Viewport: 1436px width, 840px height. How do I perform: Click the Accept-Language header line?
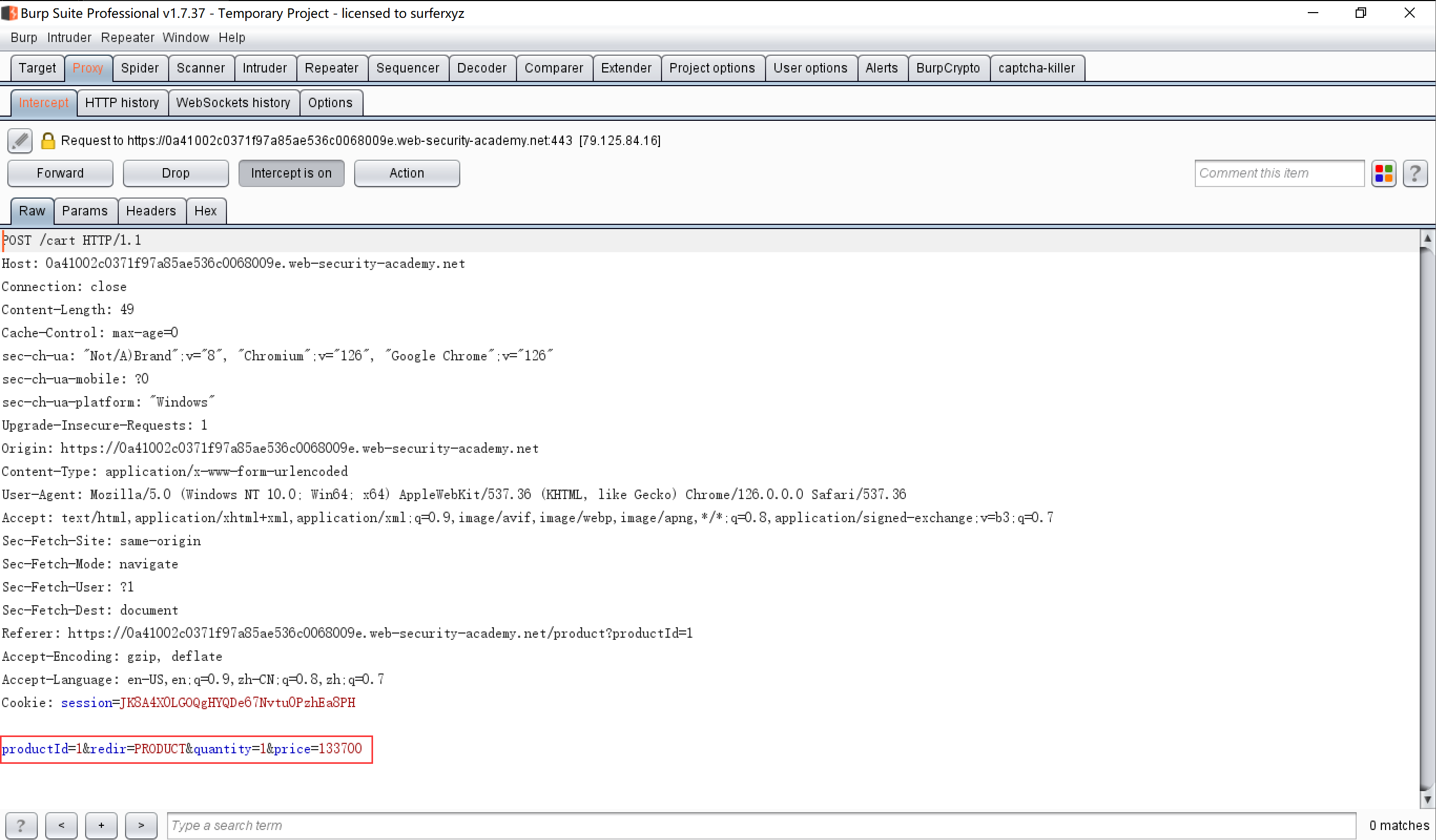pos(193,680)
